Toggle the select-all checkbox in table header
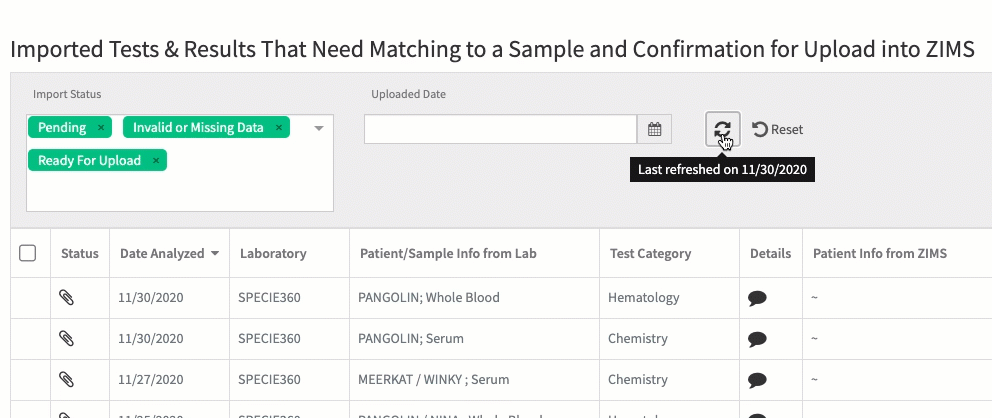Image resolution: width=992 pixels, height=418 pixels. 27,254
